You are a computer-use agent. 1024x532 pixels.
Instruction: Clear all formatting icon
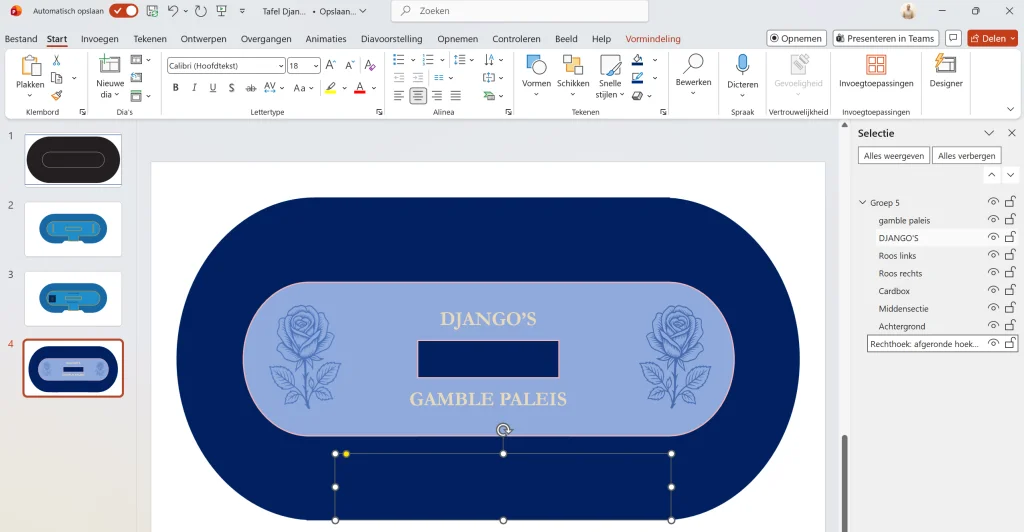pyautogui.click(x=370, y=65)
